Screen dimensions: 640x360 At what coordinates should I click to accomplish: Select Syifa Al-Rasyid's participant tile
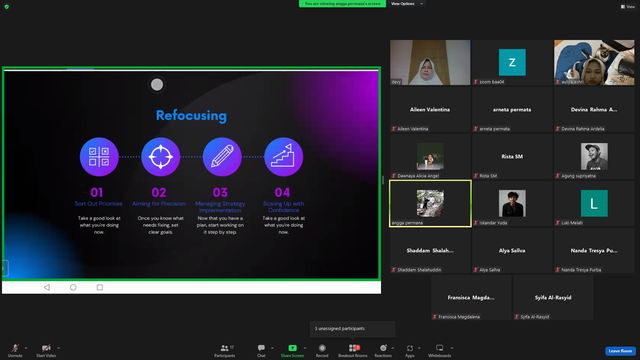(553, 297)
